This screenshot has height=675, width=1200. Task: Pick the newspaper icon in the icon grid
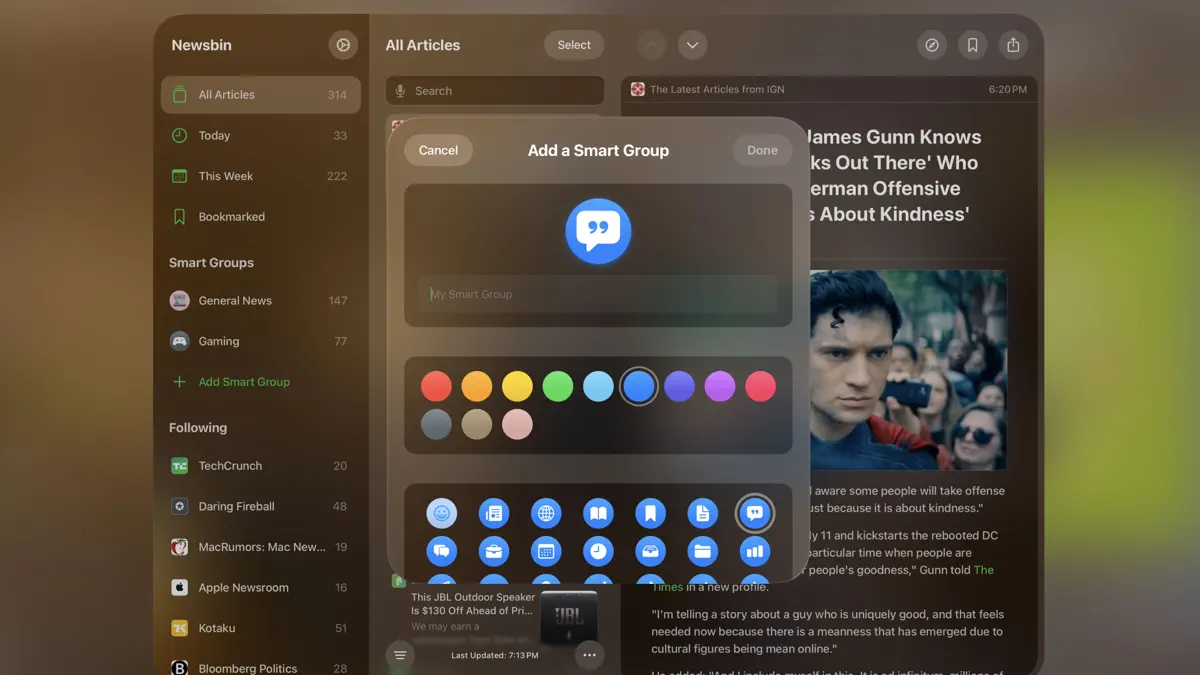coord(494,513)
